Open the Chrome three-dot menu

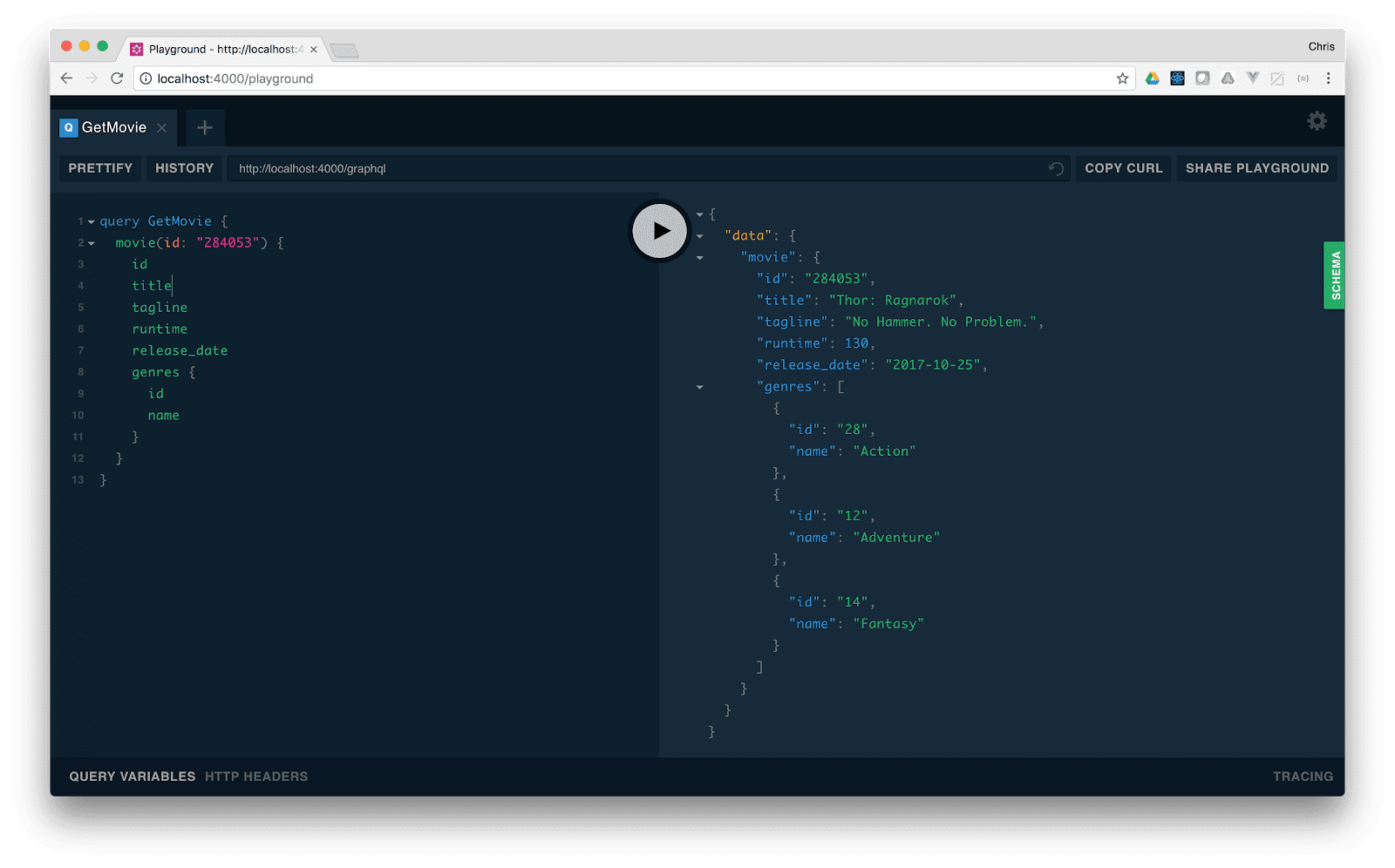click(1328, 78)
